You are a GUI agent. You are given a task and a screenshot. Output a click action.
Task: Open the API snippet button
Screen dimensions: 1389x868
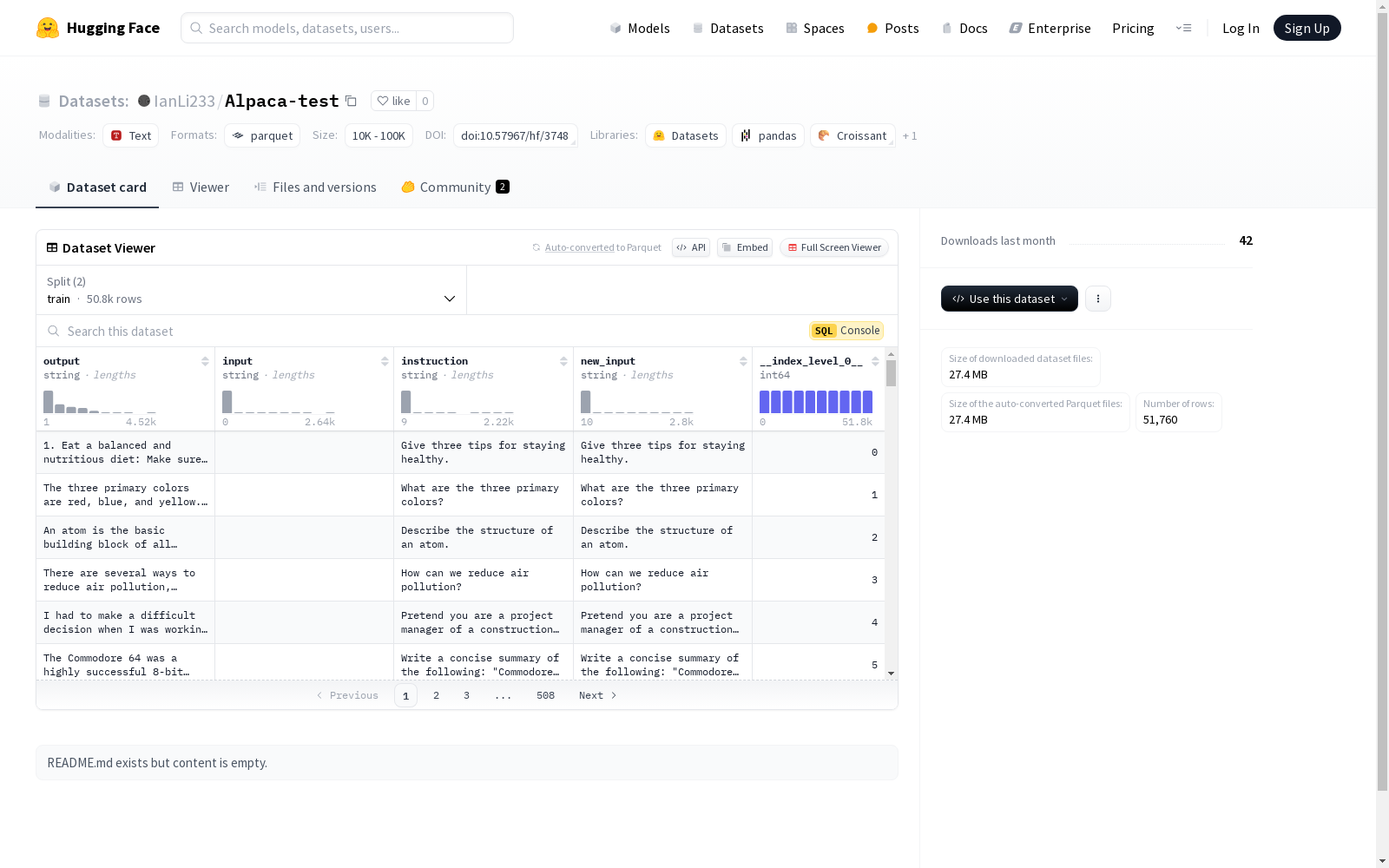[691, 247]
